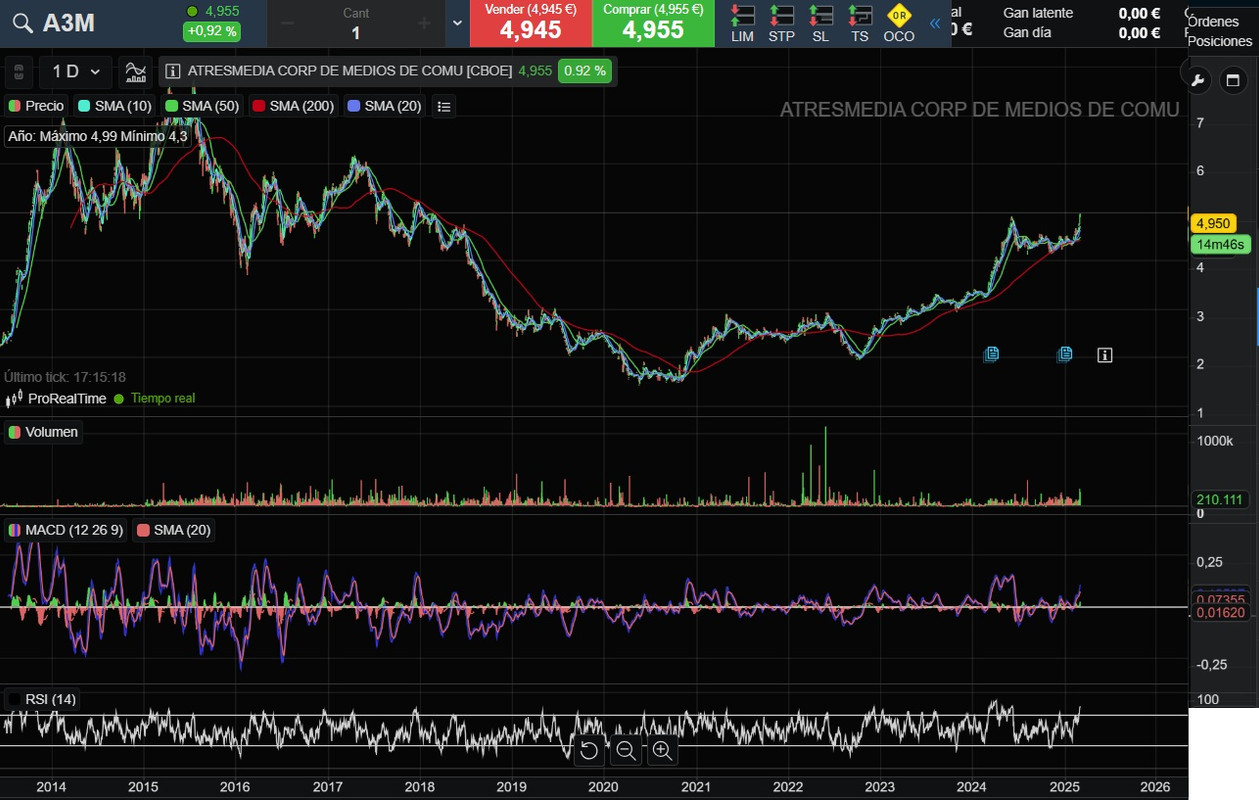1259x800 pixels.
Task: Expand the order quantity dropdown arrow
Action: click(457, 23)
